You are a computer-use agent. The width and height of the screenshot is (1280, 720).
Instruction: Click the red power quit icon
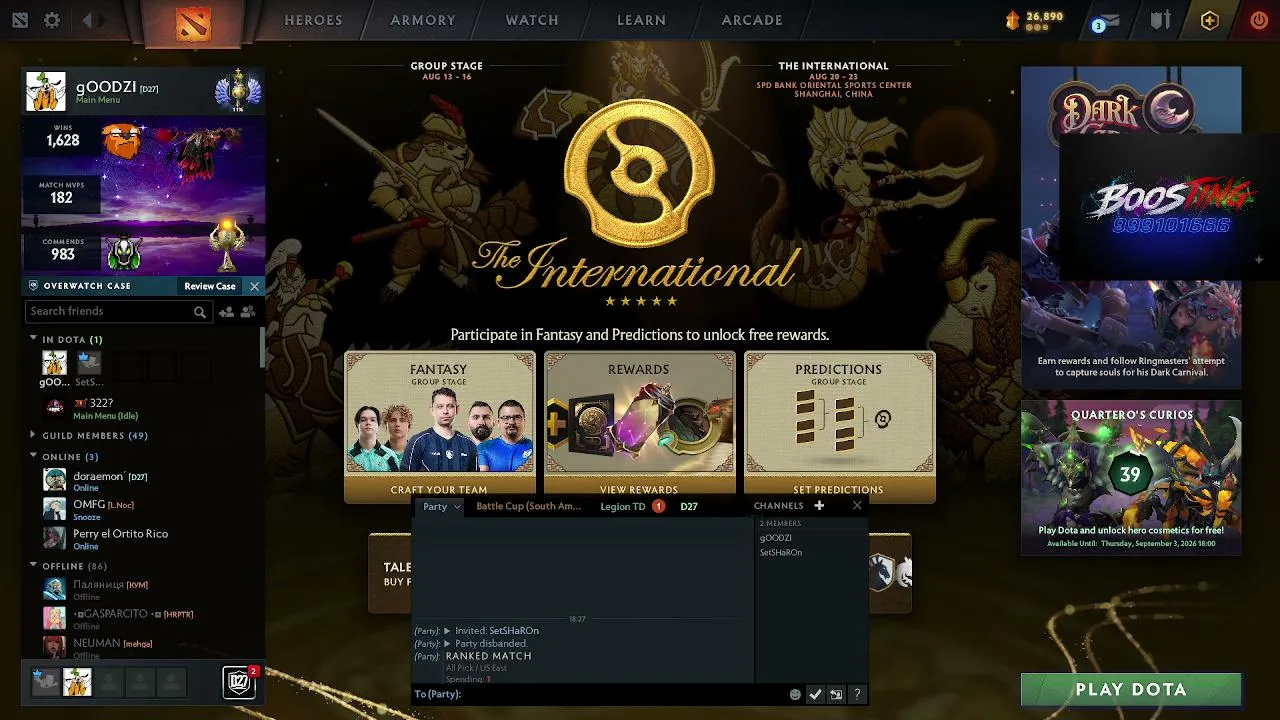(1259, 20)
